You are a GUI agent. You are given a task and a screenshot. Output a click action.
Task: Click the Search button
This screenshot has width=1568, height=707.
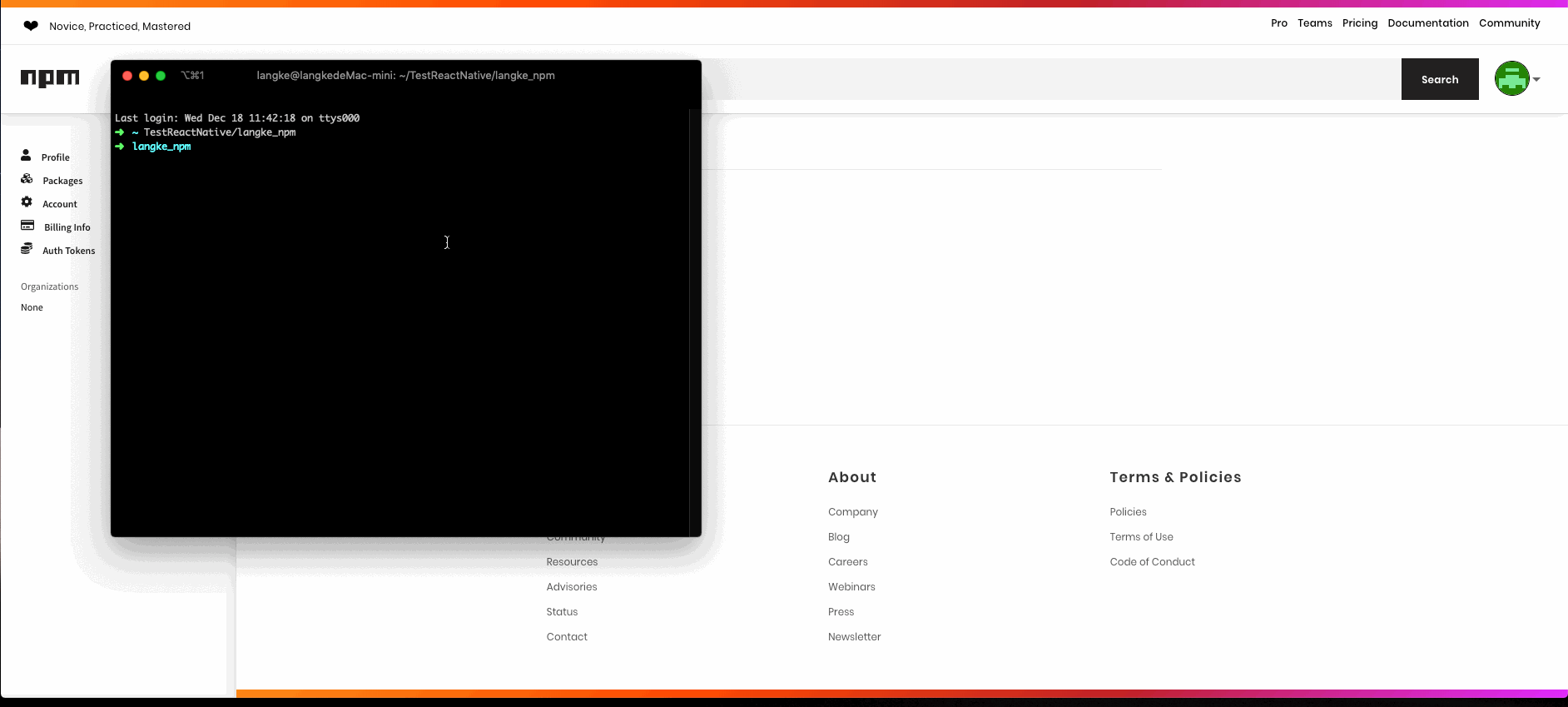click(1440, 79)
